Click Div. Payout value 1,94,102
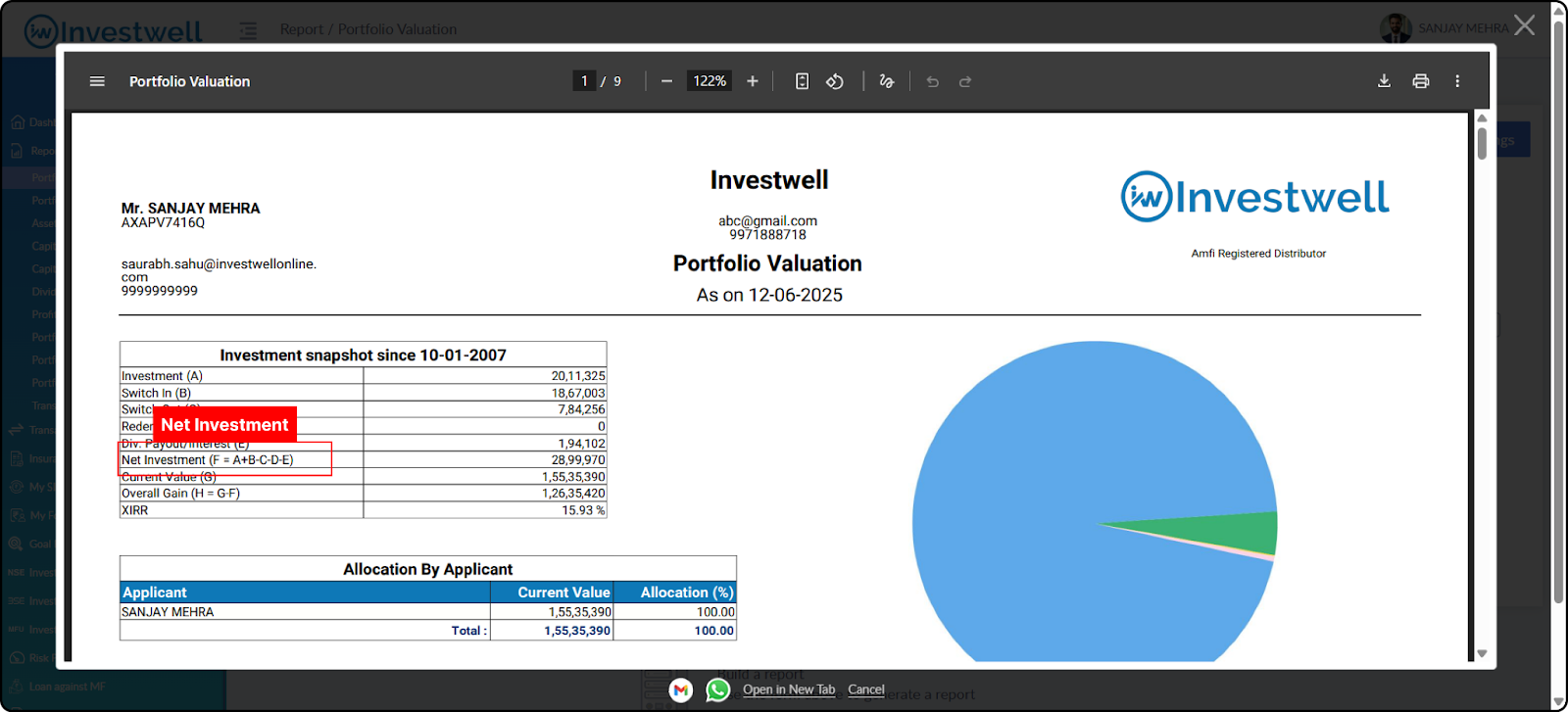This screenshot has width=1568, height=712. pyautogui.click(x=582, y=444)
